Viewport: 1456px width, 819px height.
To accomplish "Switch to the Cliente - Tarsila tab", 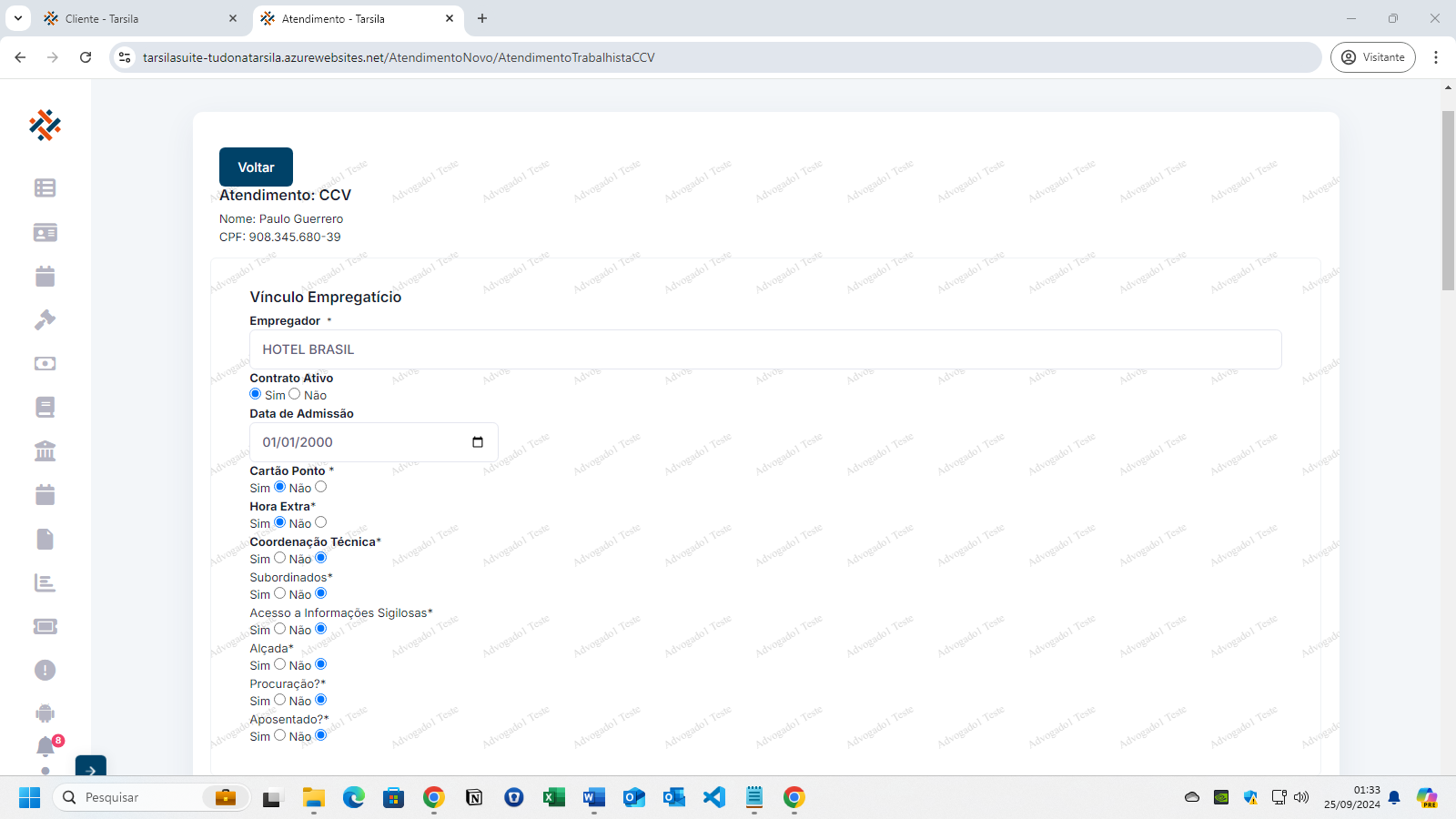I will click(136, 18).
